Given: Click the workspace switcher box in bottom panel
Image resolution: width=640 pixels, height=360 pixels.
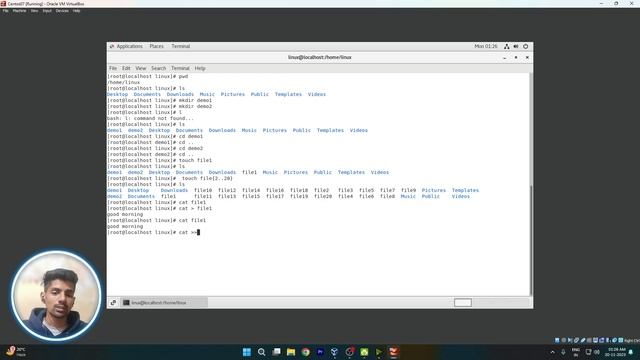Looking at the screenshot, I should click(x=462, y=302).
